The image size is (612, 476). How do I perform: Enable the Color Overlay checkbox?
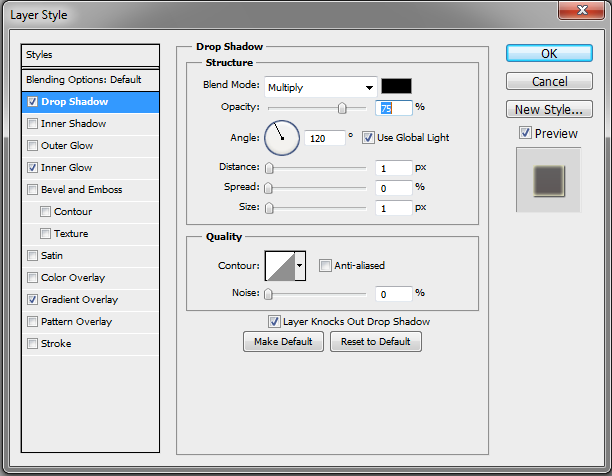[32, 277]
